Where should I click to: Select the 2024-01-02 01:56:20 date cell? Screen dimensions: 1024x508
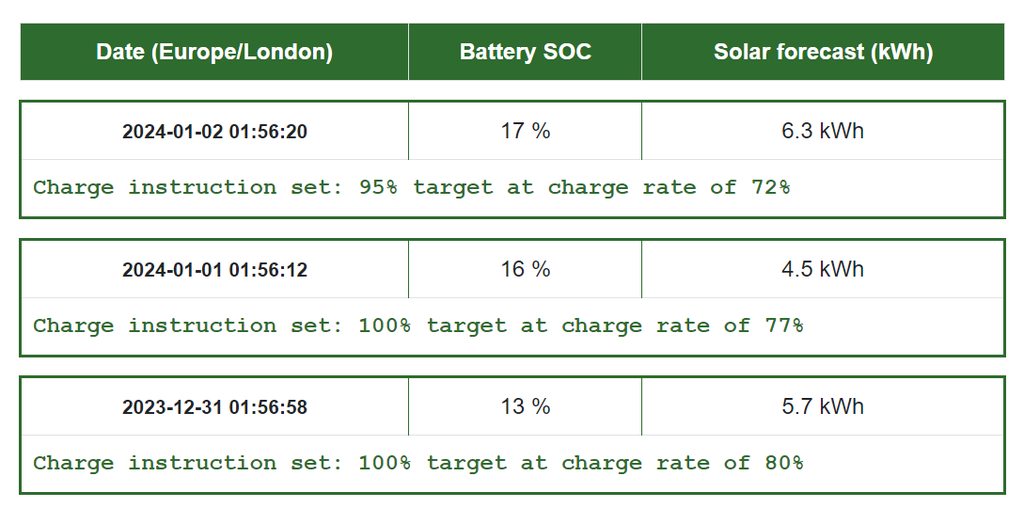(x=214, y=131)
